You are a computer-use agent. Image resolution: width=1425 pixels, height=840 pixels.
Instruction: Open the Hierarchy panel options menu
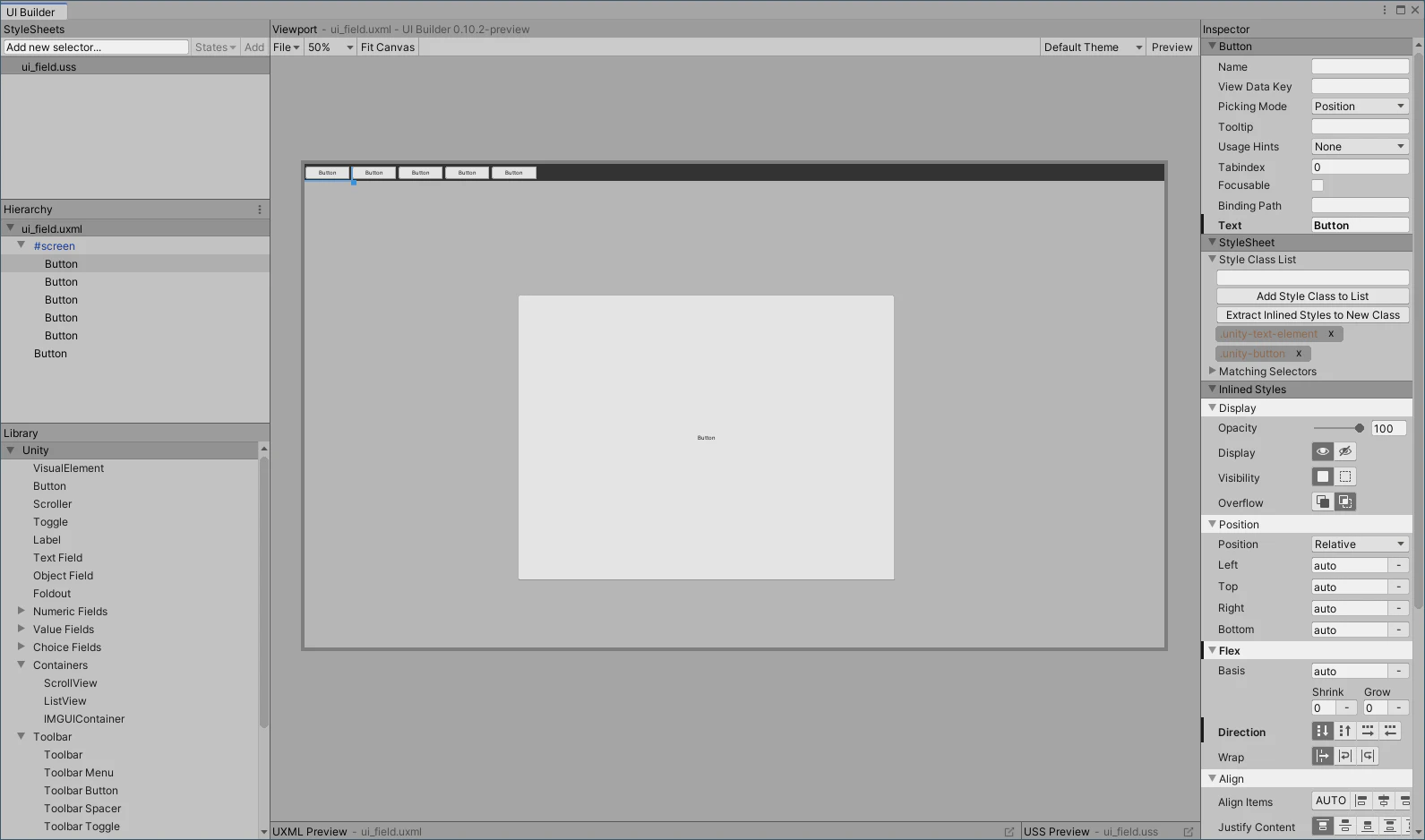click(x=260, y=210)
